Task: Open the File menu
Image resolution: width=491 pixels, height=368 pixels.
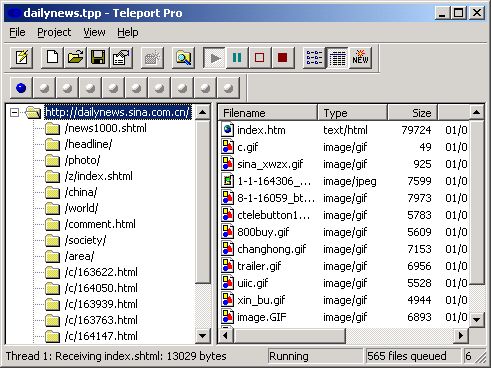Action: (x=17, y=32)
